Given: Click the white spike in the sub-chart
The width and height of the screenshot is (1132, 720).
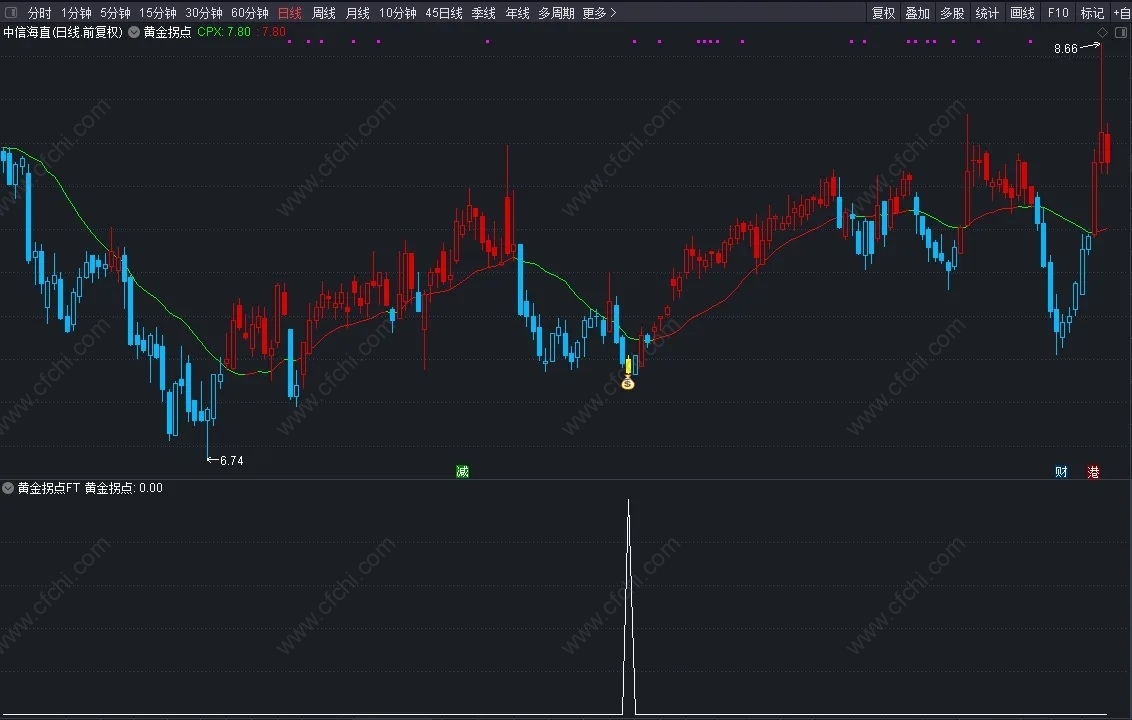Looking at the screenshot, I should [629, 607].
